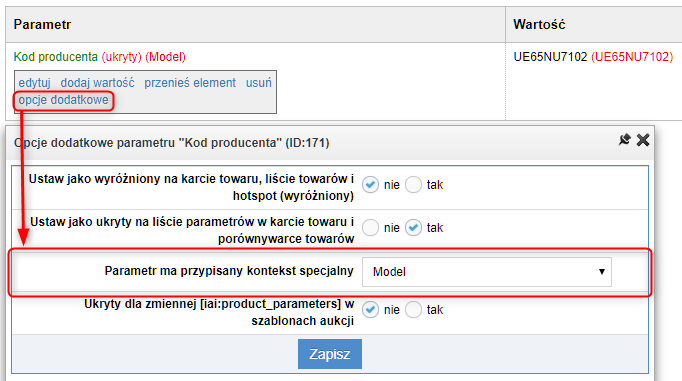Screen dimensions: 682x381
Task: Click the 'dodaj wartość' link
Action: [97, 83]
